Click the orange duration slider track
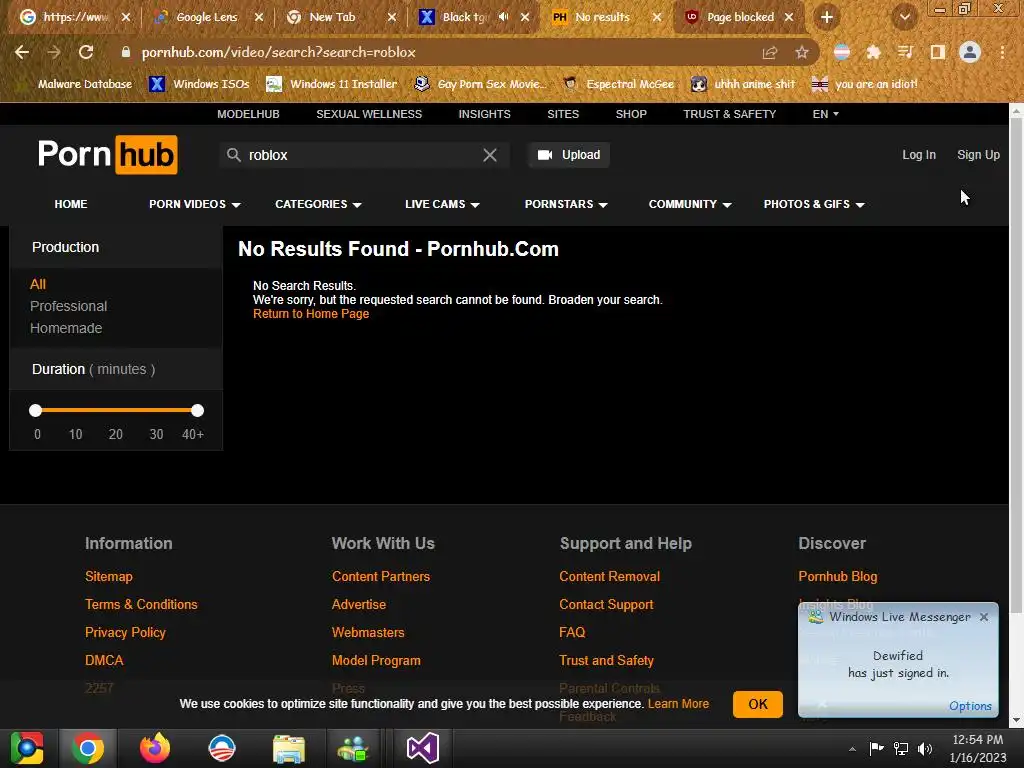This screenshot has width=1024, height=768. click(116, 410)
